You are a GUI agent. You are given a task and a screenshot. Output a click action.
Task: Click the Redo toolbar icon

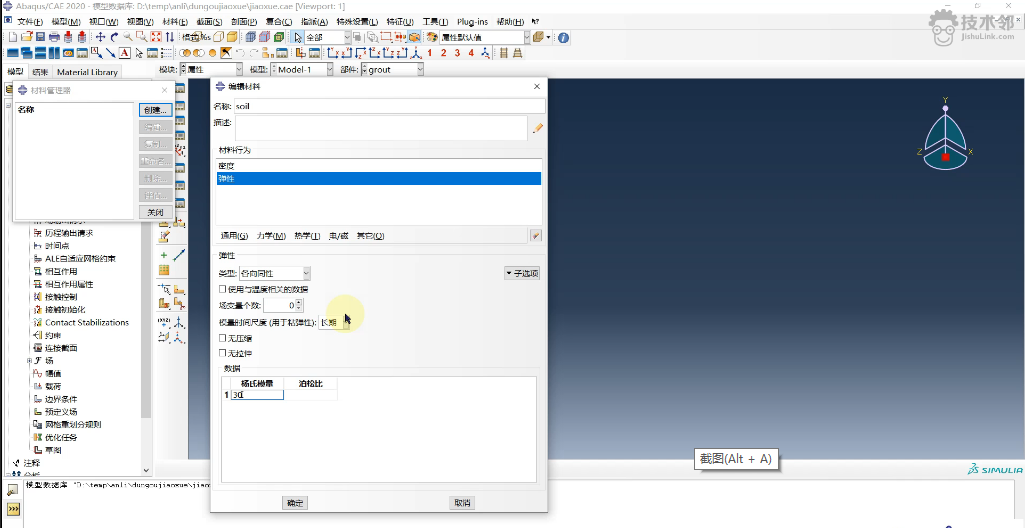253,53
